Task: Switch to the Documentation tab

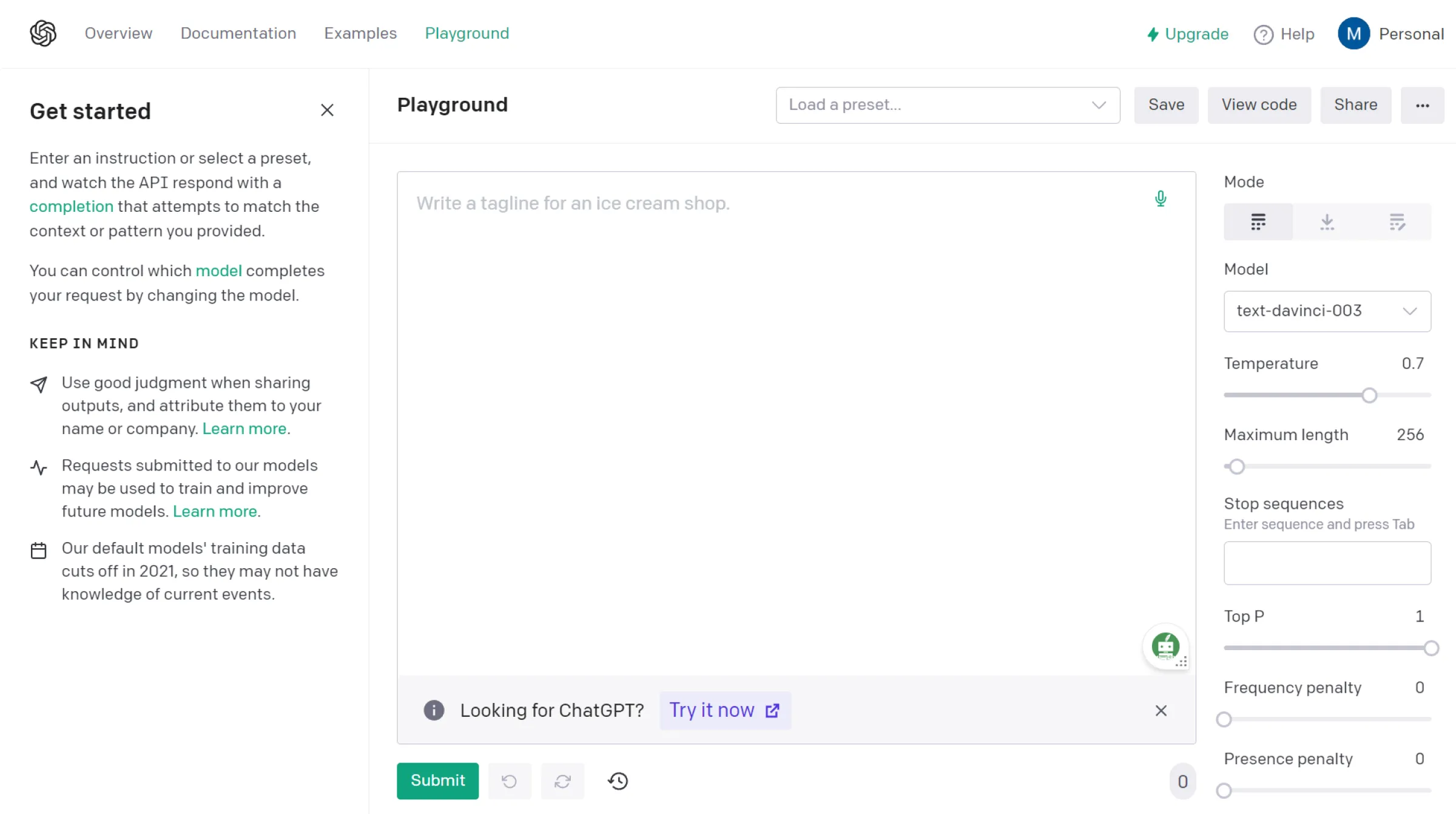Action: point(238,33)
